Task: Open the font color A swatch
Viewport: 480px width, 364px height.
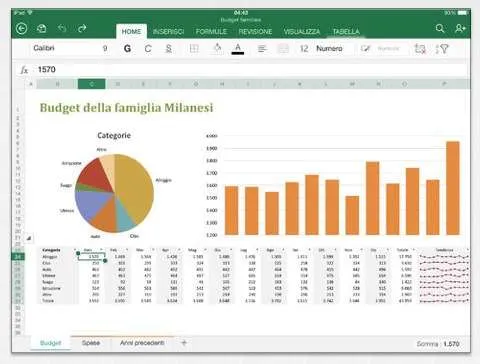Action: coord(238,49)
